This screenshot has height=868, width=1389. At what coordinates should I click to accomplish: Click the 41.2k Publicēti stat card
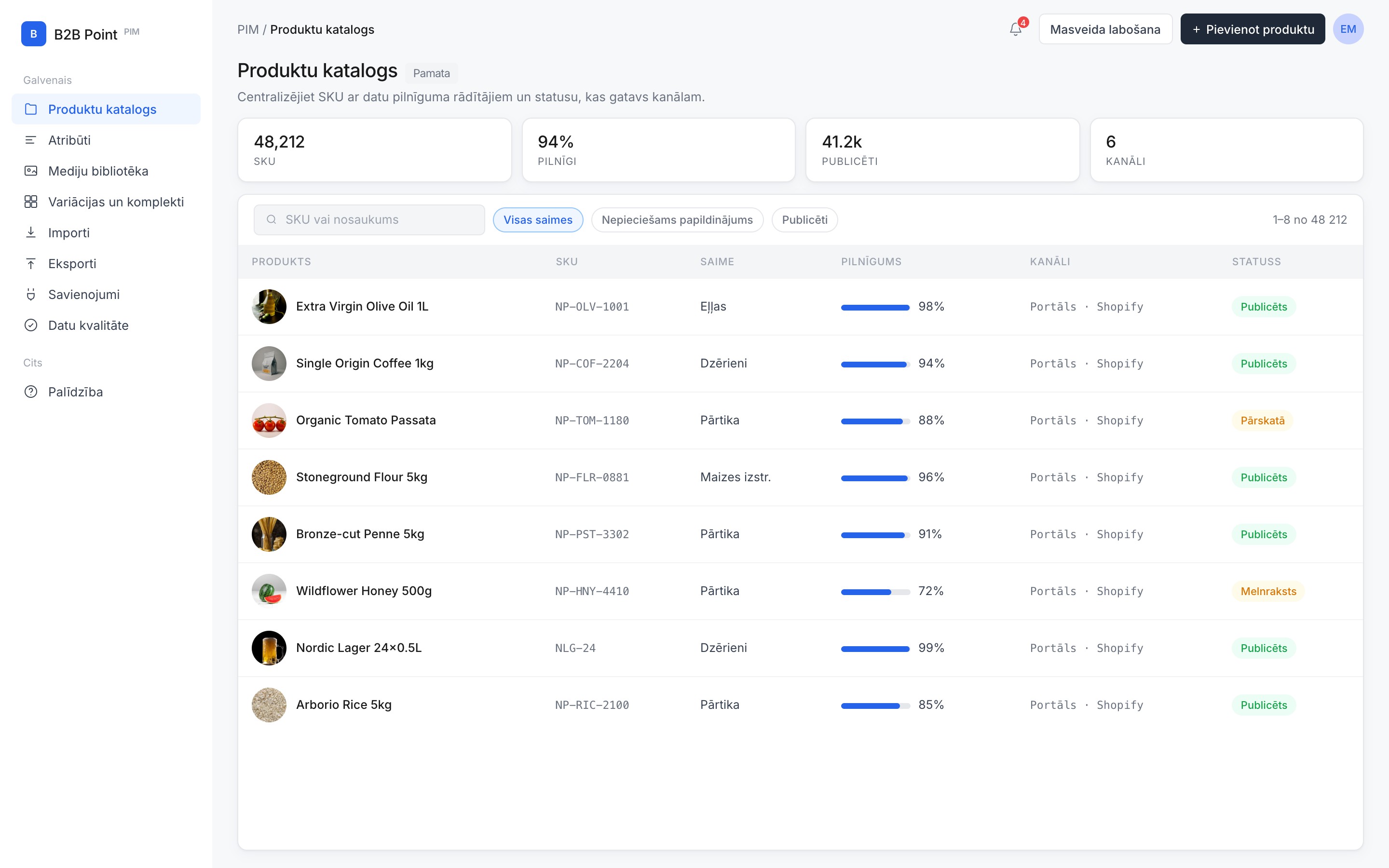pyautogui.click(x=942, y=150)
